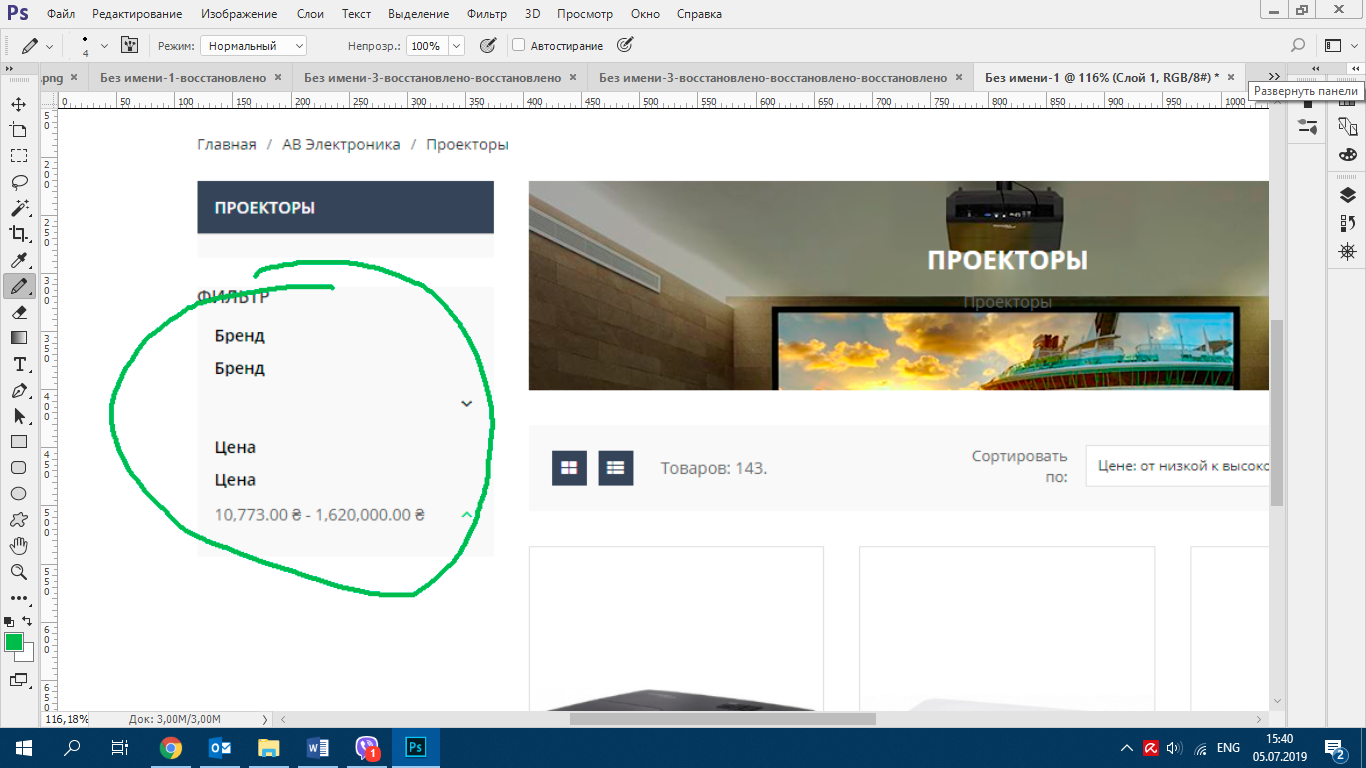Image resolution: width=1366 pixels, height=768 pixels.
Task: Open the Edit Toolbar three-dots menu
Action: coord(18,598)
